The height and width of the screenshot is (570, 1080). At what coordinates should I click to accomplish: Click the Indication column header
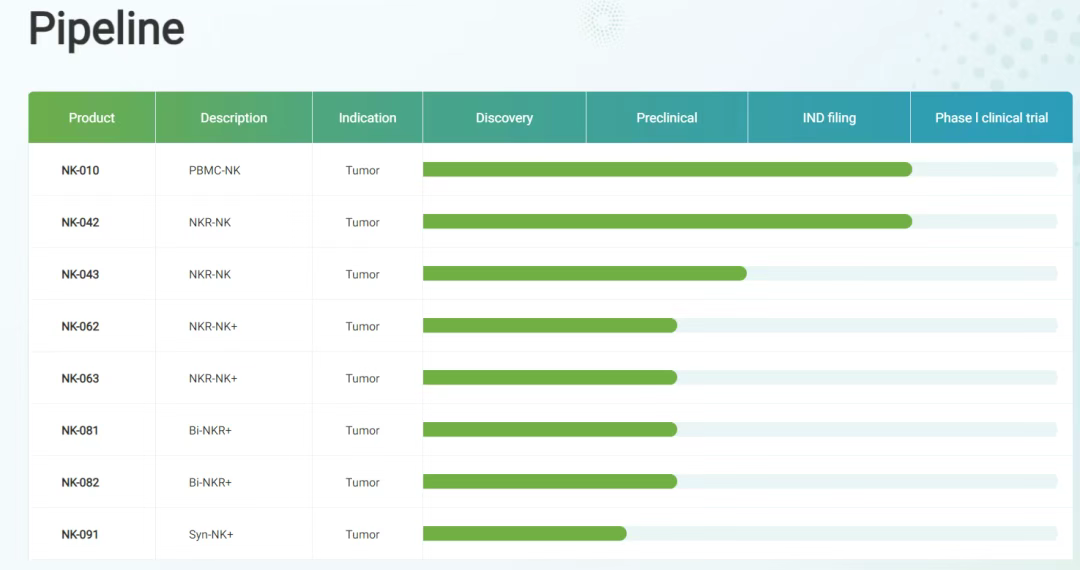367,118
